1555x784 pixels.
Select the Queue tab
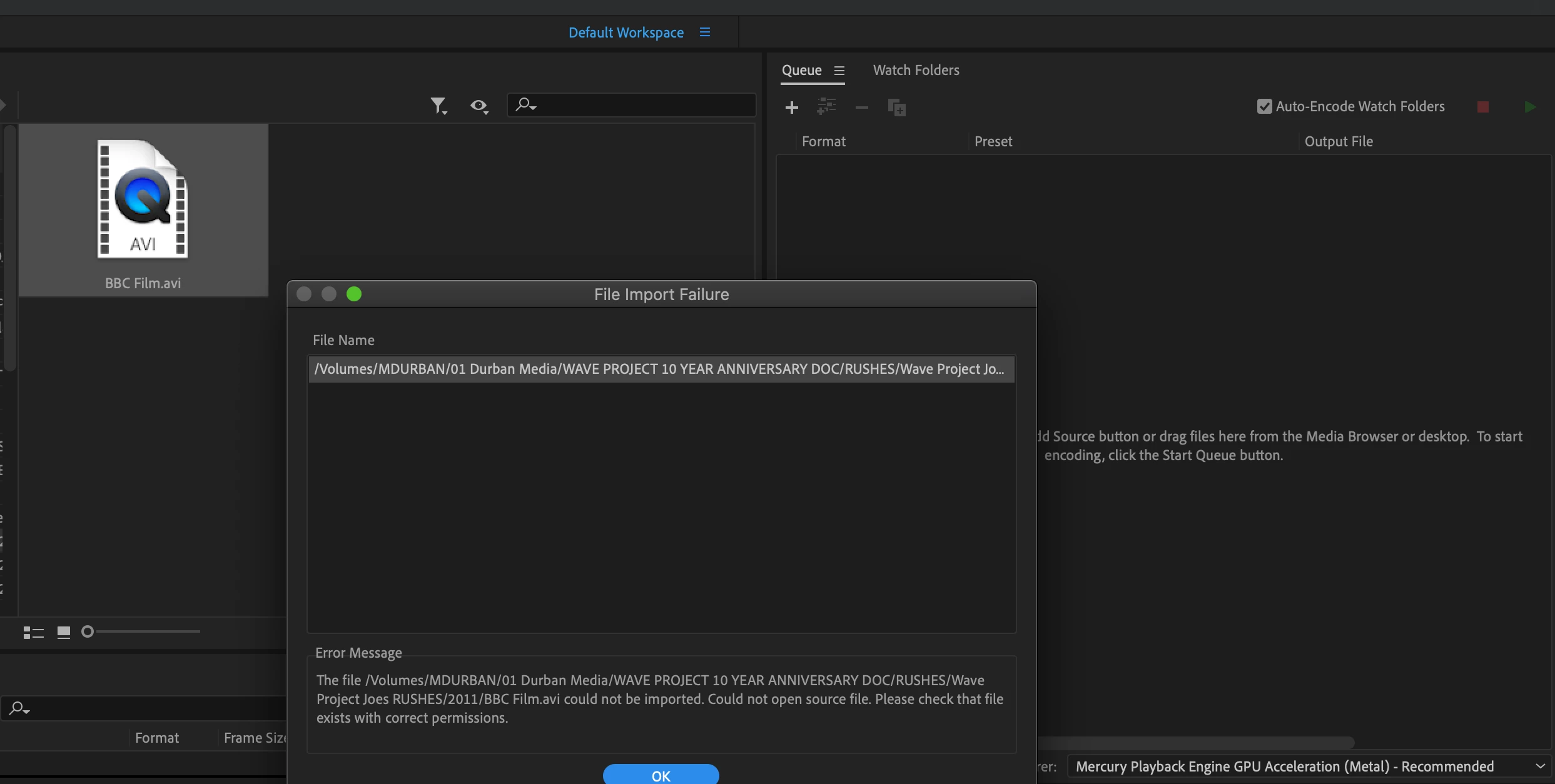click(x=801, y=70)
